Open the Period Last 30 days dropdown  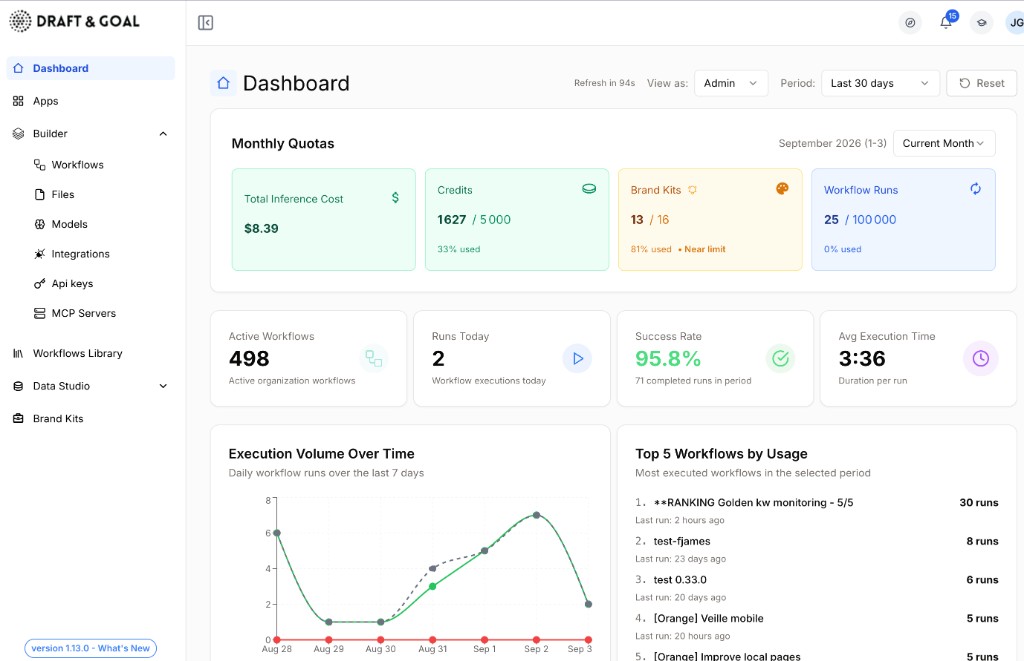880,83
